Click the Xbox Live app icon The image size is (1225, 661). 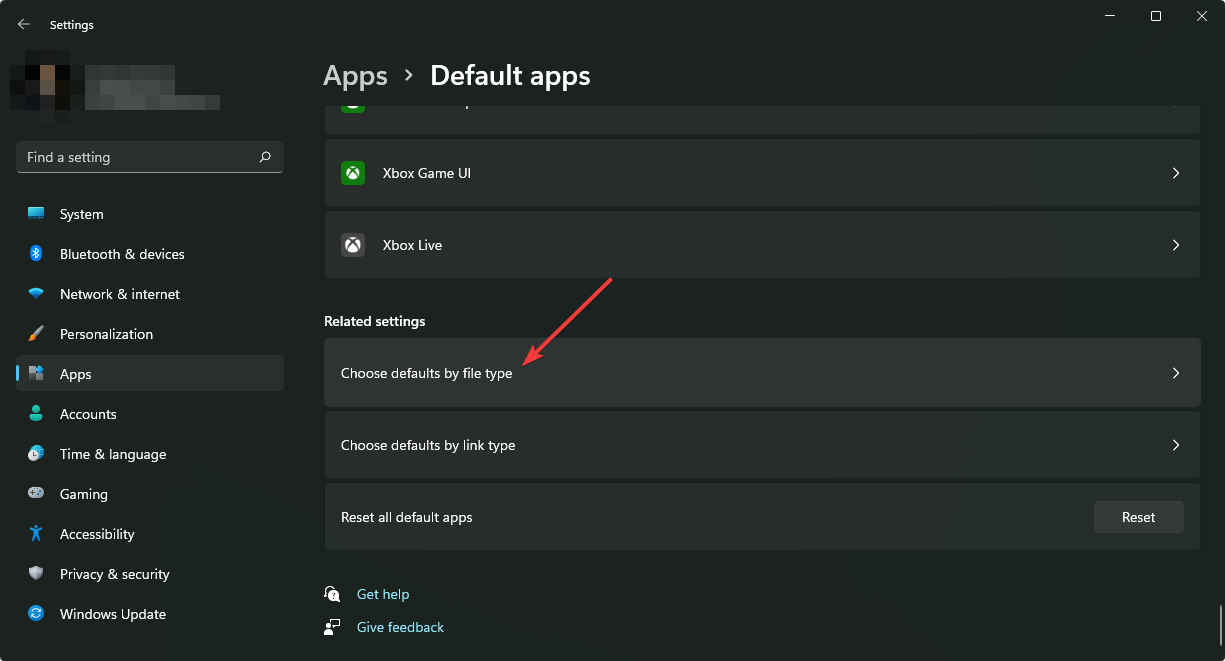(x=353, y=245)
